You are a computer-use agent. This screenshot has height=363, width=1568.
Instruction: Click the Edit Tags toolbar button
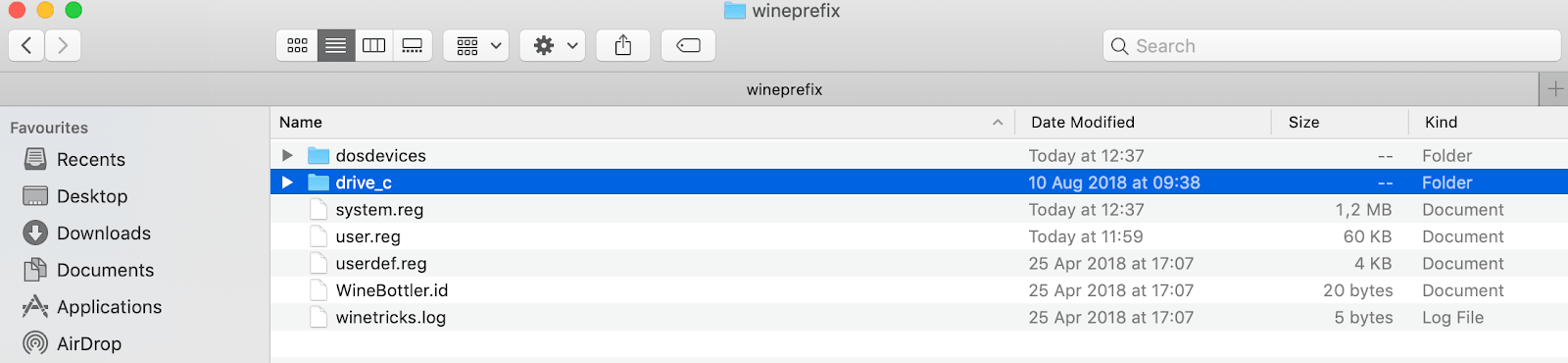tap(688, 45)
